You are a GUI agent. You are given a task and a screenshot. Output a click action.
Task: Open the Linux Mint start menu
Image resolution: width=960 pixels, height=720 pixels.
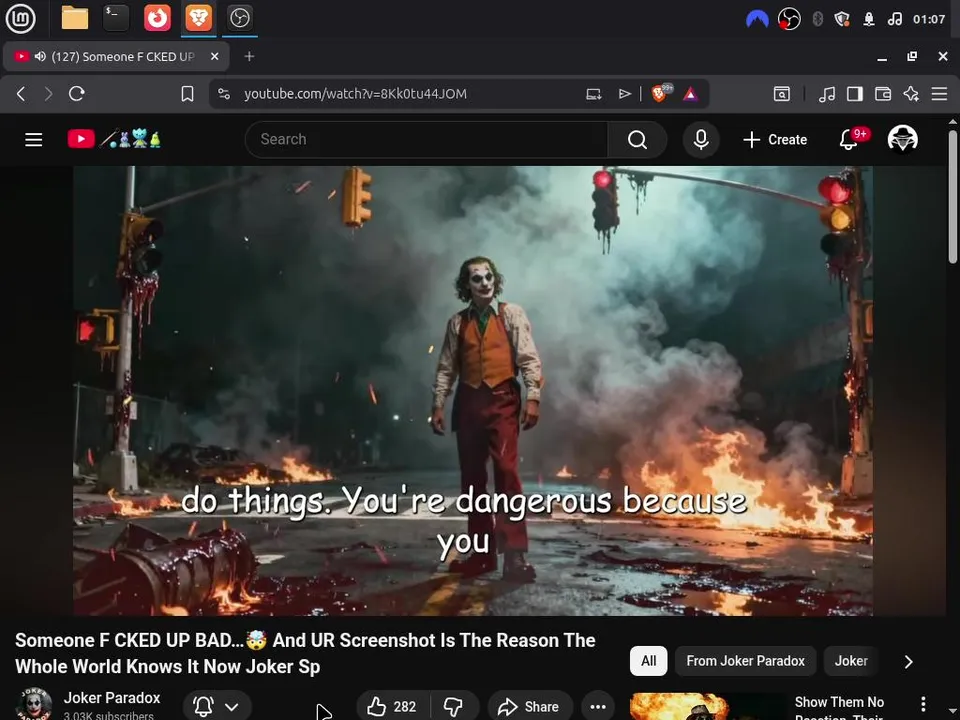pos(20,18)
